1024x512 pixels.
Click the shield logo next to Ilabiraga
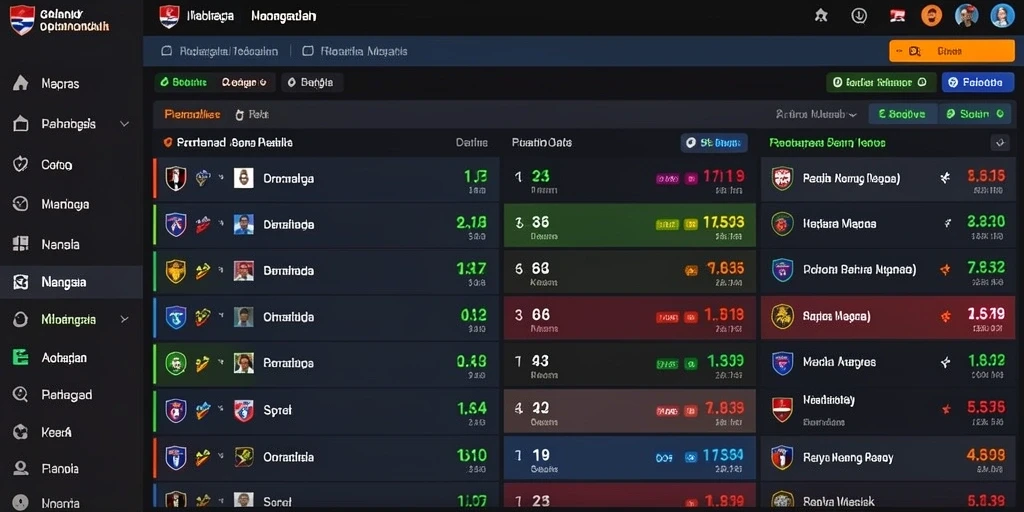(169, 16)
